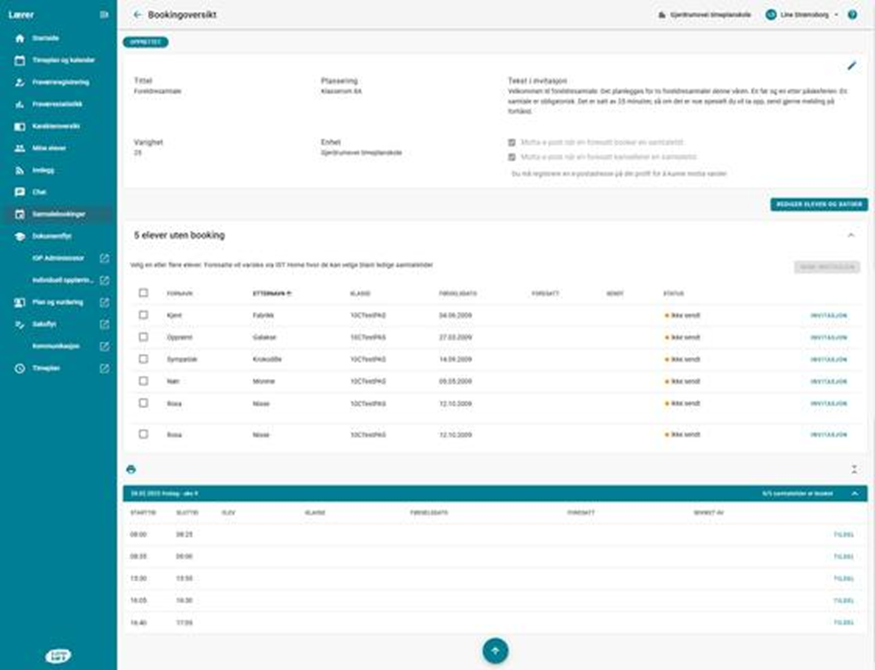Click the pencil edit icon
Viewport: 875px width, 670px height.
click(852, 65)
